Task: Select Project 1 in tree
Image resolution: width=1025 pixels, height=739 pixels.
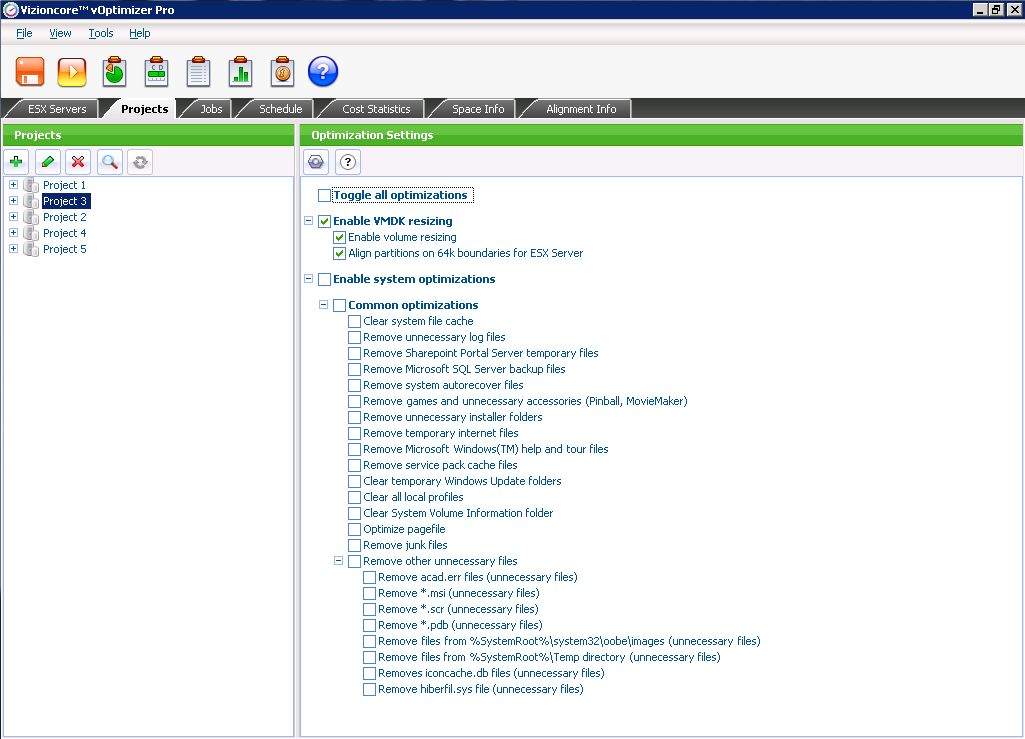Action: tap(65, 185)
